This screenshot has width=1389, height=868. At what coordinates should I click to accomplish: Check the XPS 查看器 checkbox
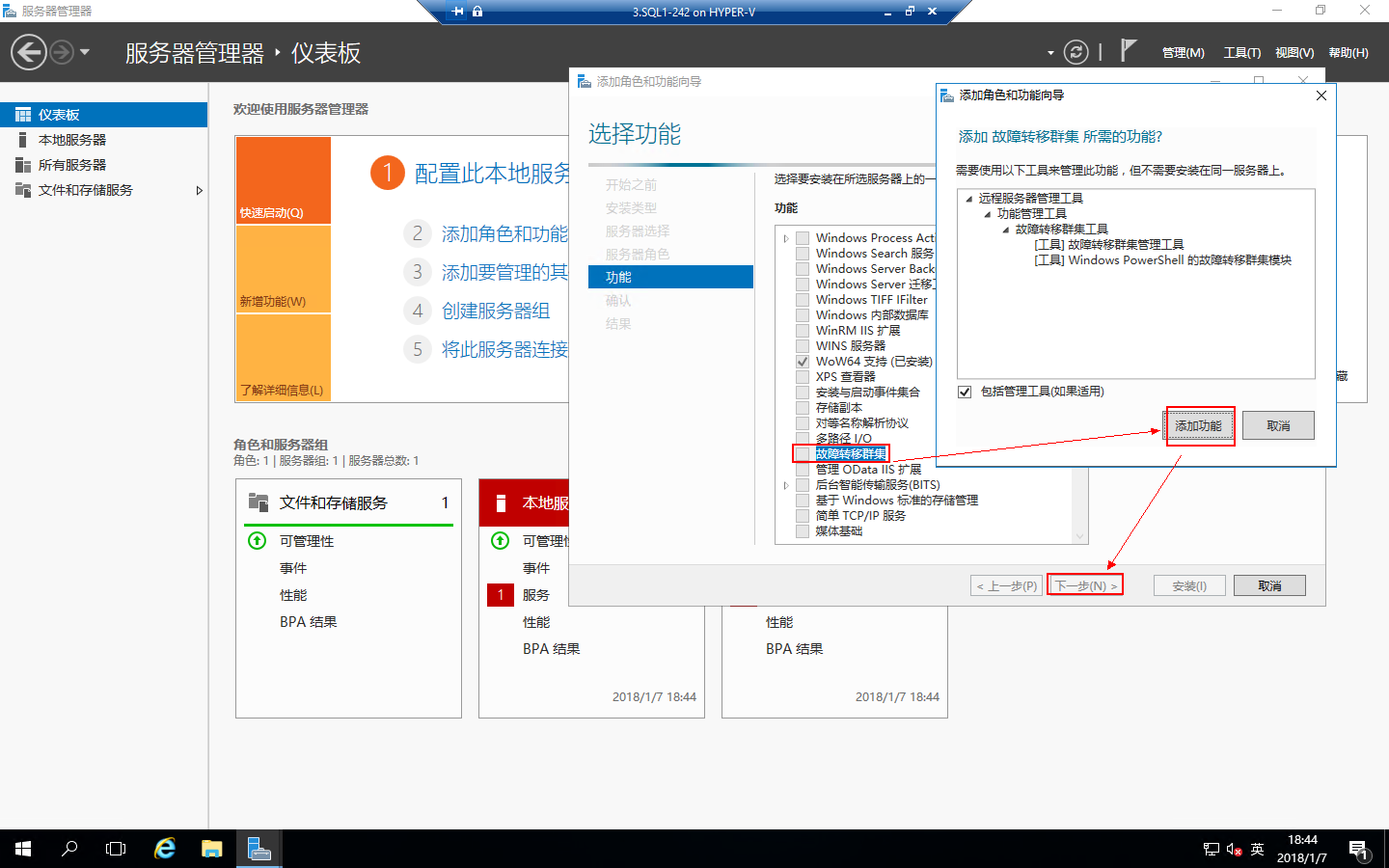tap(803, 377)
